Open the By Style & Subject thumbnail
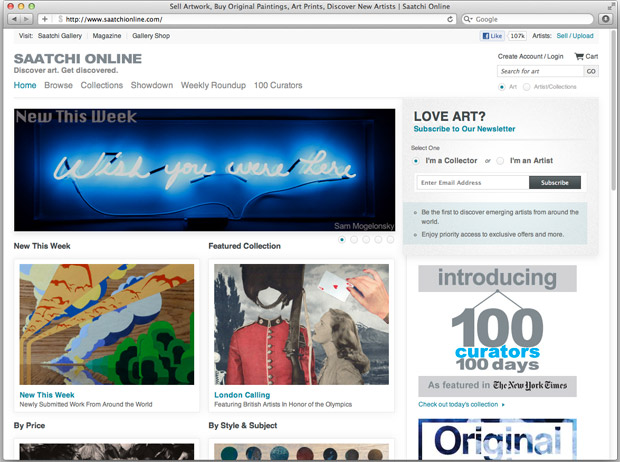The height and width of the screenshot is (462, 620). tap(301, 452)
